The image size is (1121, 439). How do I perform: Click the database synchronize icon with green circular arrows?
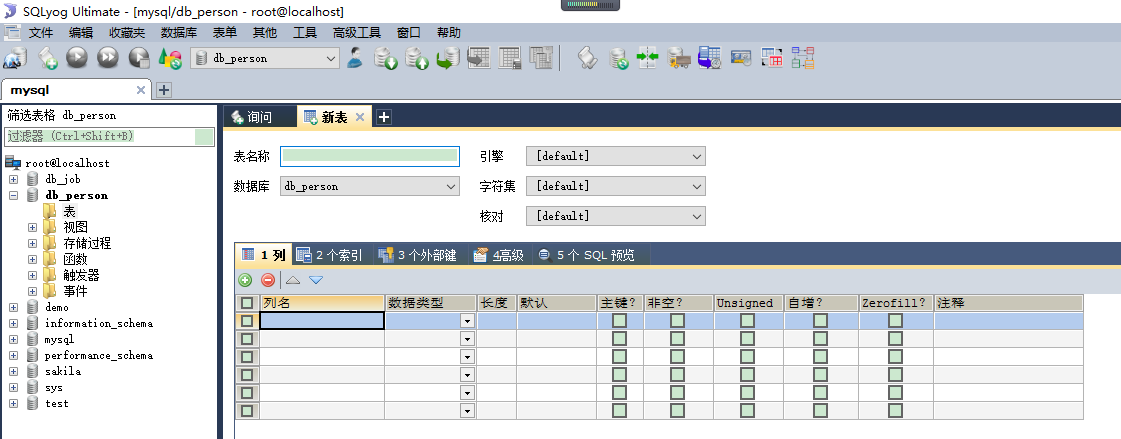(x=618, y=58)
